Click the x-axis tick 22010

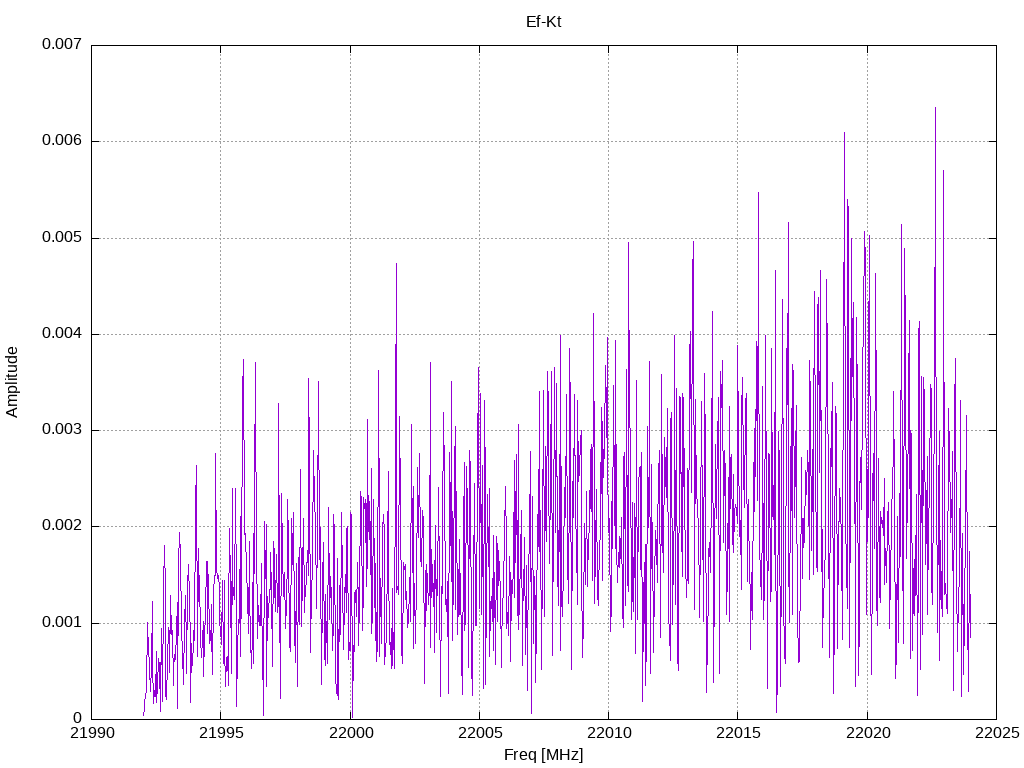coord(609,733)
